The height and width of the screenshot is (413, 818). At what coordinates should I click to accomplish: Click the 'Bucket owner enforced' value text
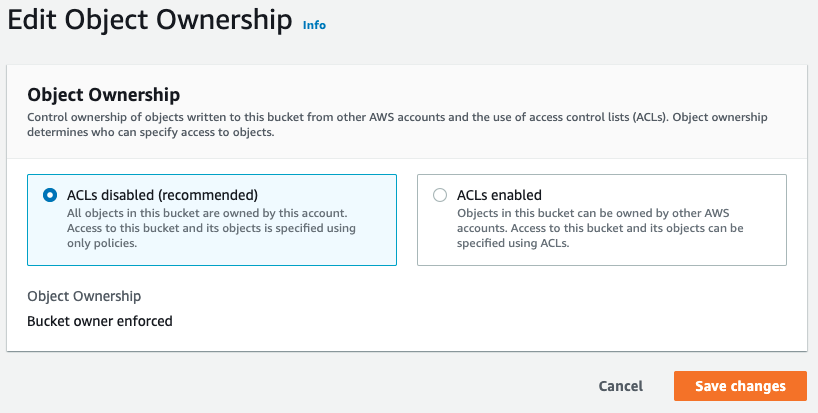100,321
